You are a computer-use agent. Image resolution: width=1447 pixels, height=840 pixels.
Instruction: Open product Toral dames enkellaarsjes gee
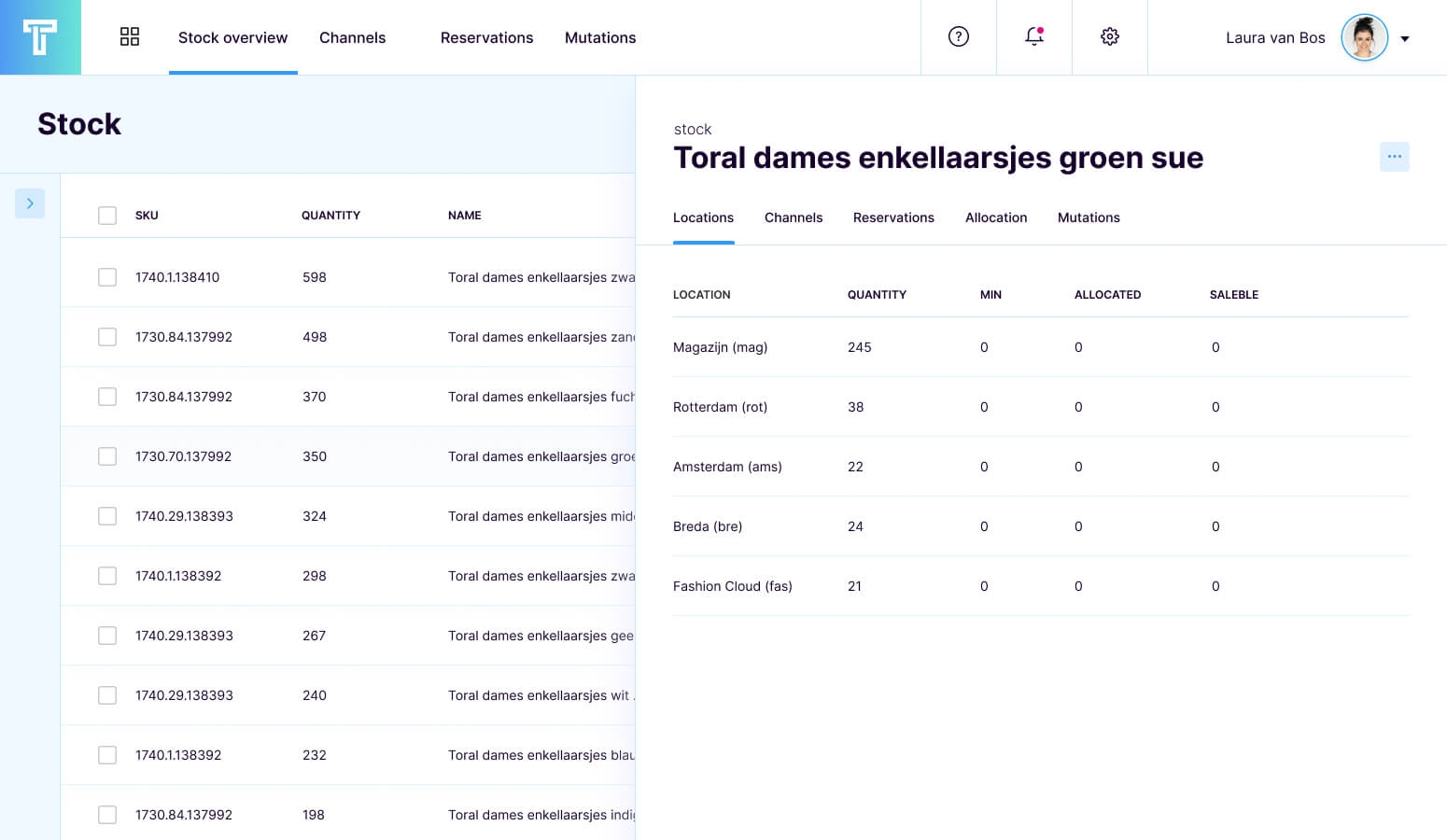point(541,636)
